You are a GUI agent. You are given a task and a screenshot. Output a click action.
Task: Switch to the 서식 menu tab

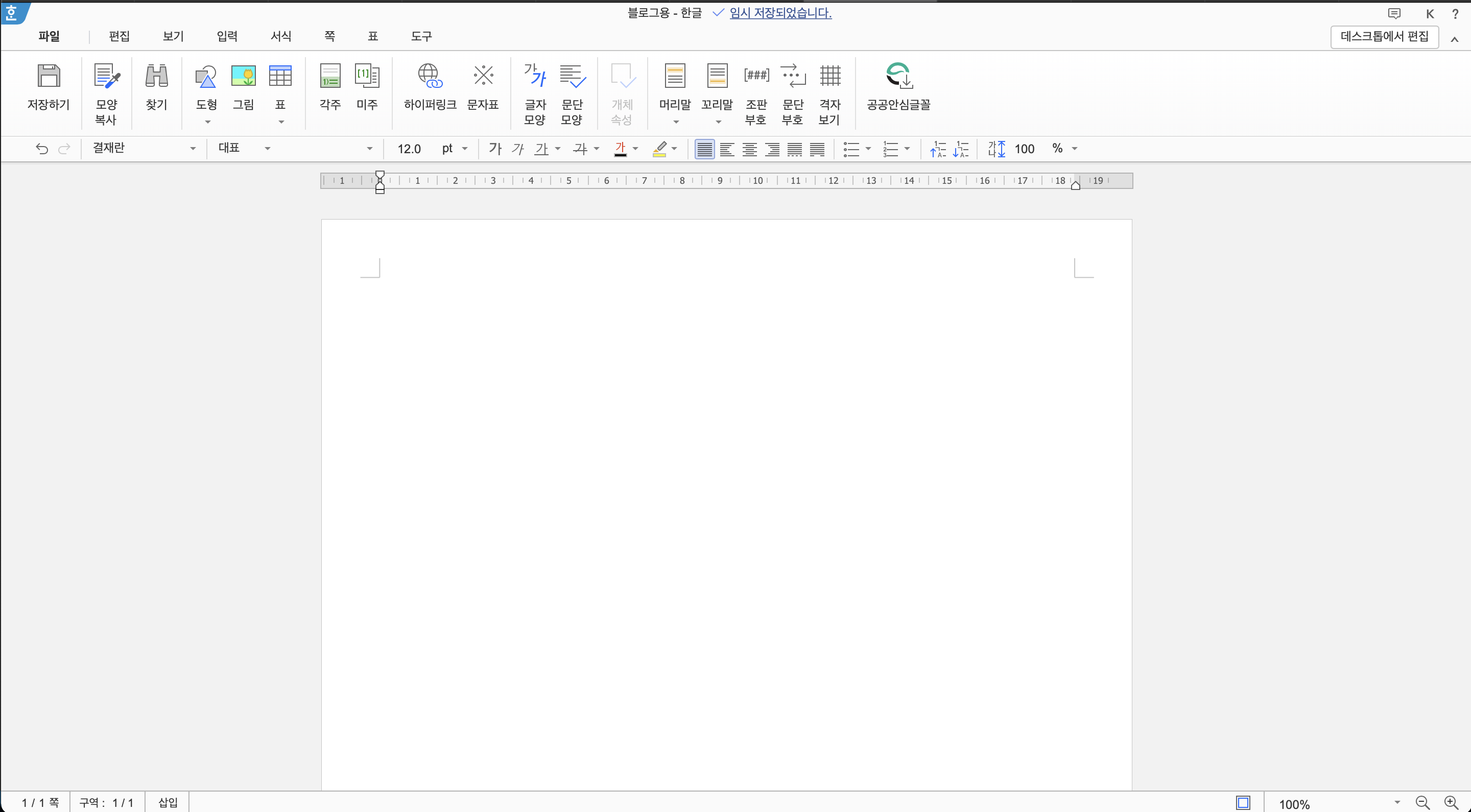(x=281, y=37)
